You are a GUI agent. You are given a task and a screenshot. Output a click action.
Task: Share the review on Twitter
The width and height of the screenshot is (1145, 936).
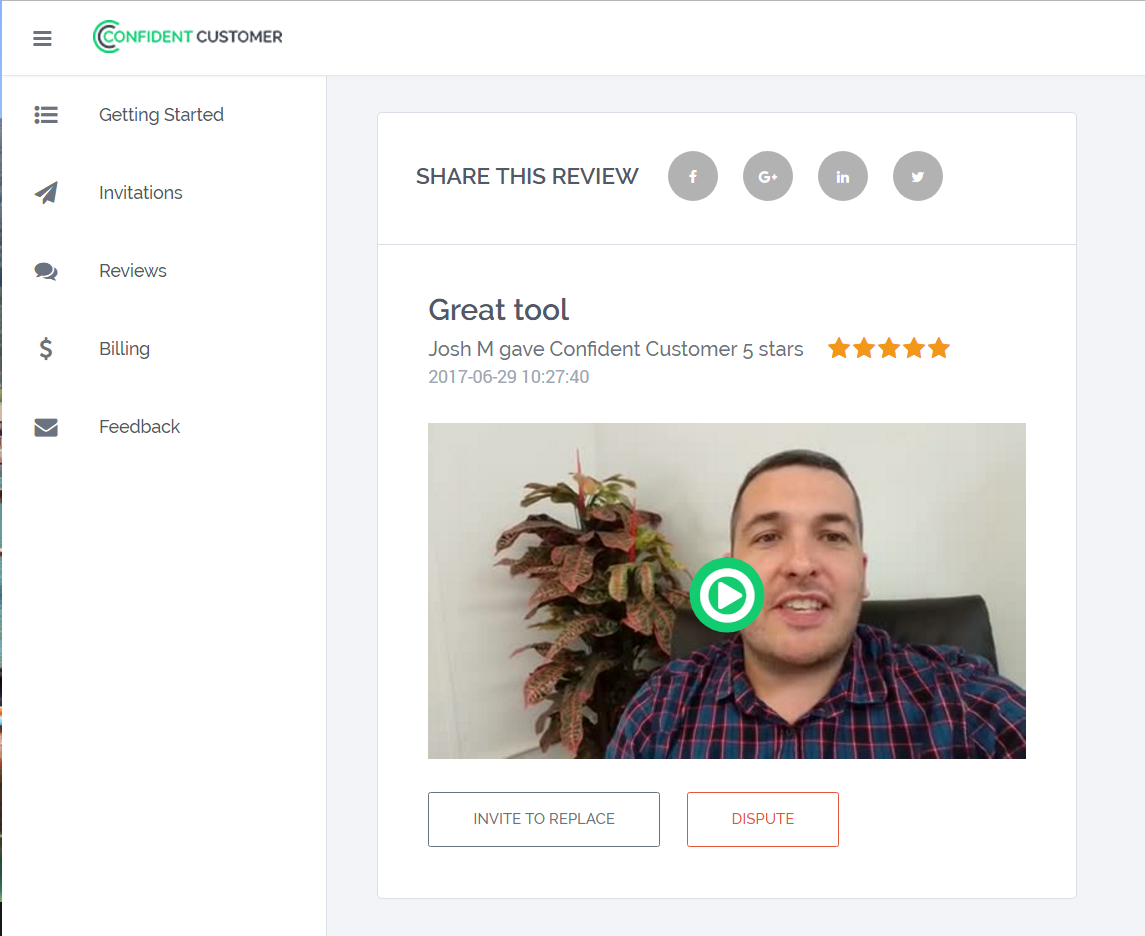coord(918,176)
